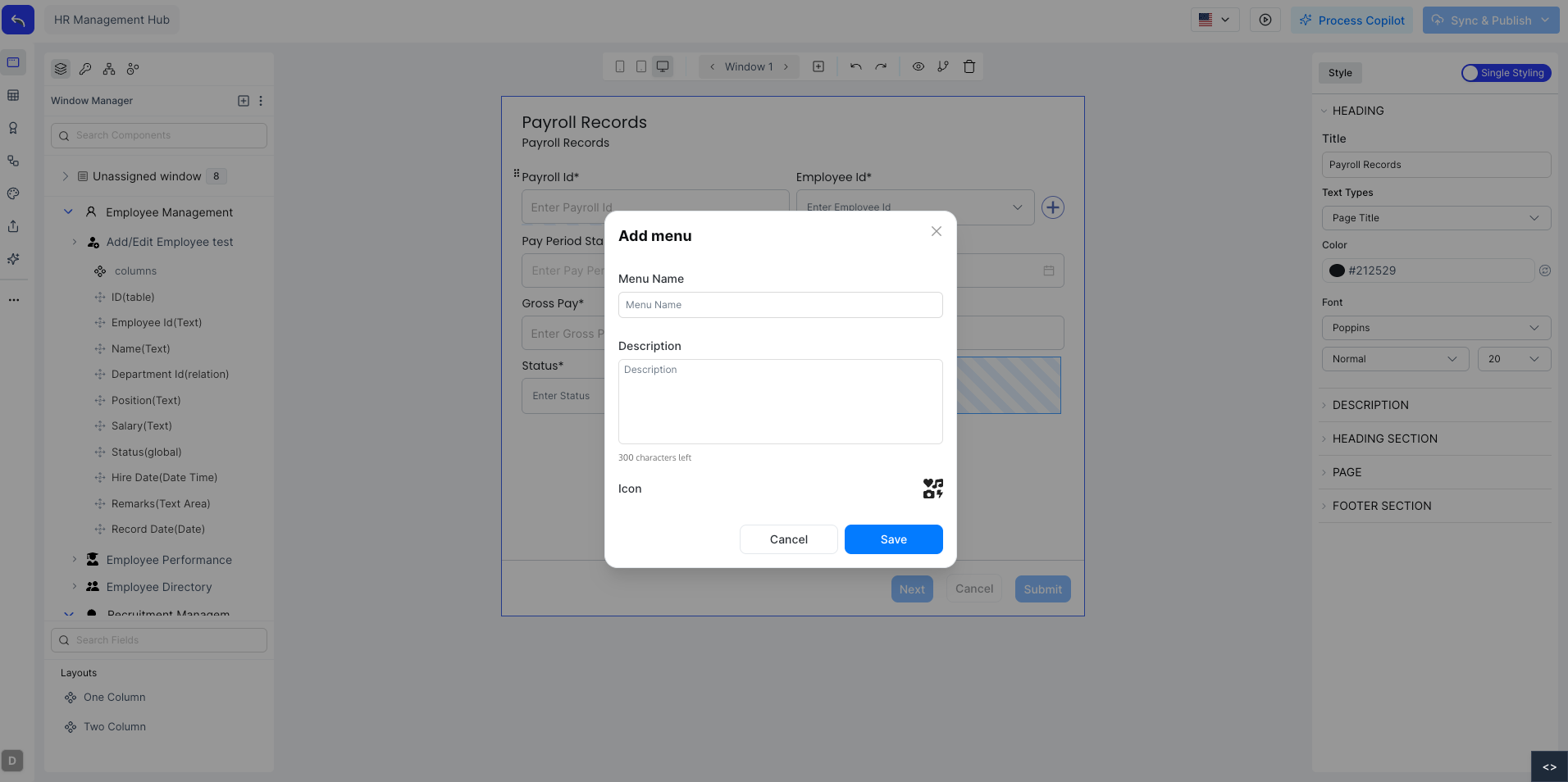
Task: Collapse the Employee Management section
Action: pos(68,212)
